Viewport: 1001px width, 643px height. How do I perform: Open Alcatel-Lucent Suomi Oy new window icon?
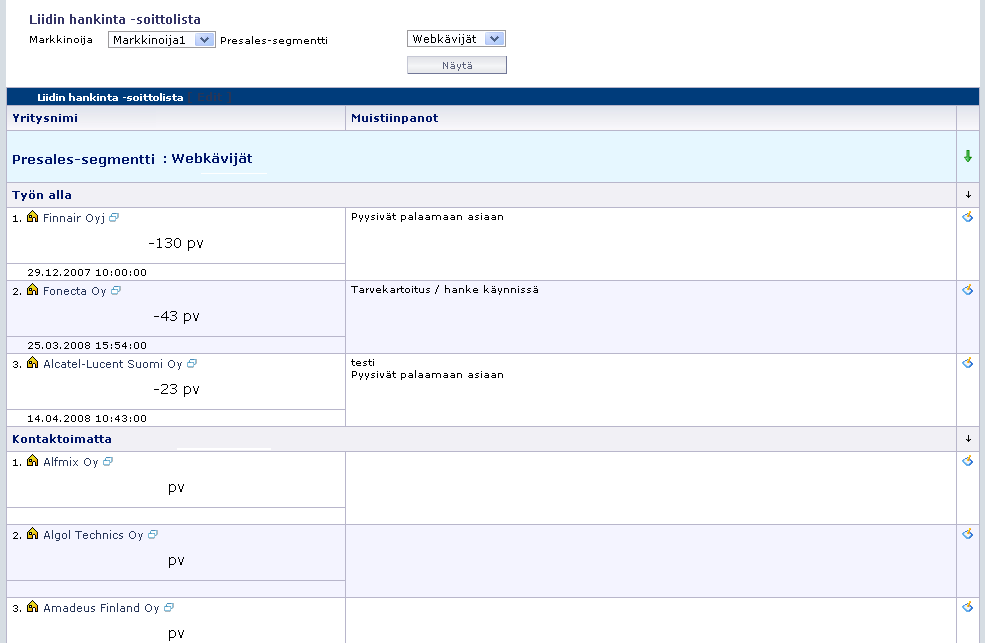tap(192, 363)
